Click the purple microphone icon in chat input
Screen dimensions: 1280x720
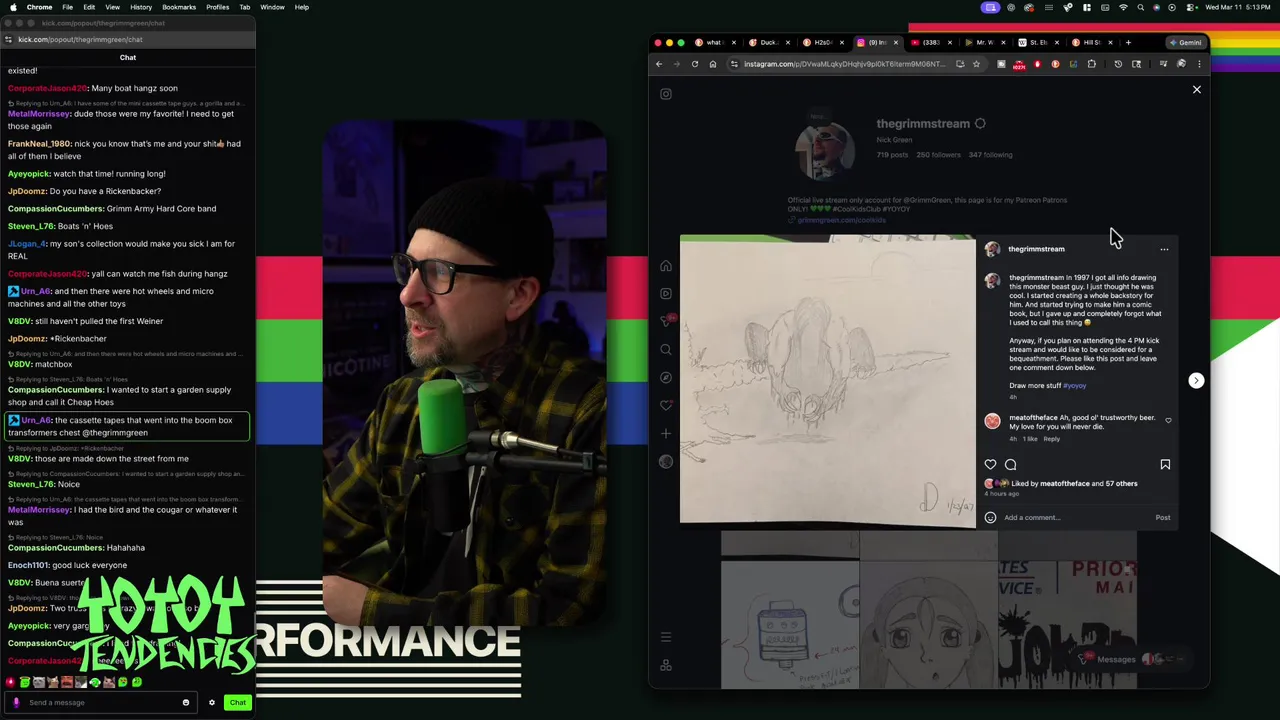pyautogui.click(x=17, y=702)
